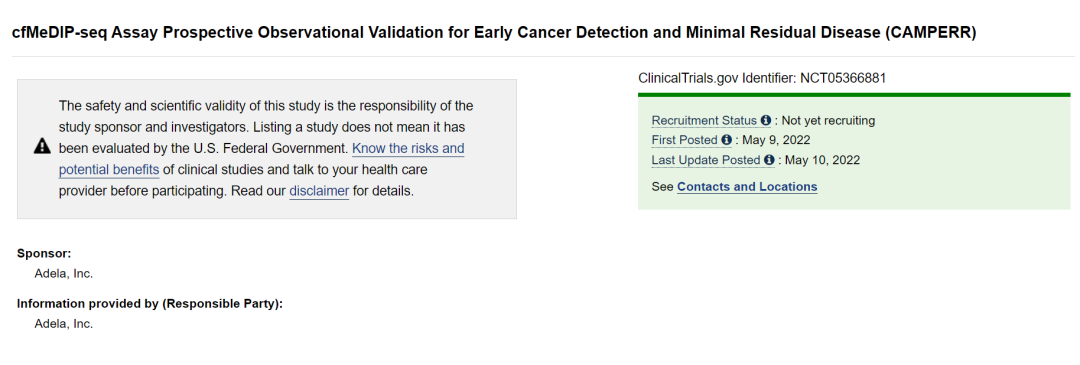This screenshot has width=1080, height=365.
Task: Click the 'ClinicalTrials.gov Identifier' label text
Action: [717, 78]
